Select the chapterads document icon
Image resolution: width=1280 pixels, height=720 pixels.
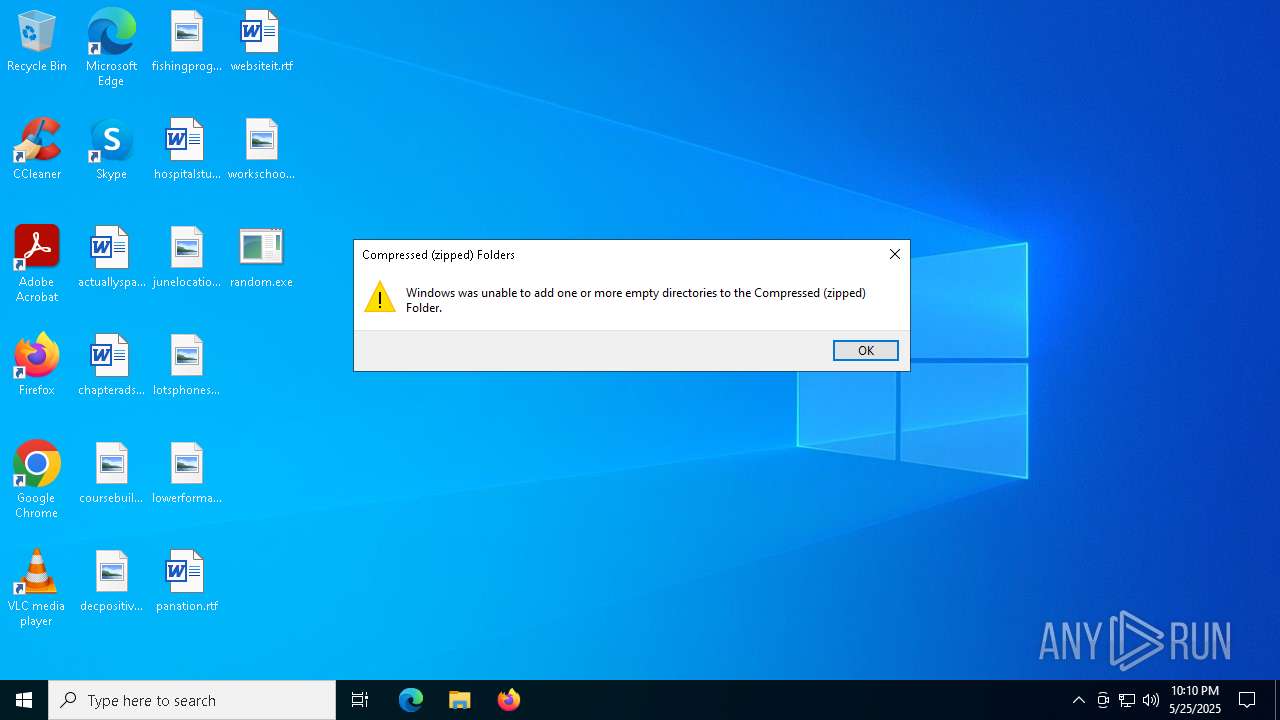click(x=111, y=366)
